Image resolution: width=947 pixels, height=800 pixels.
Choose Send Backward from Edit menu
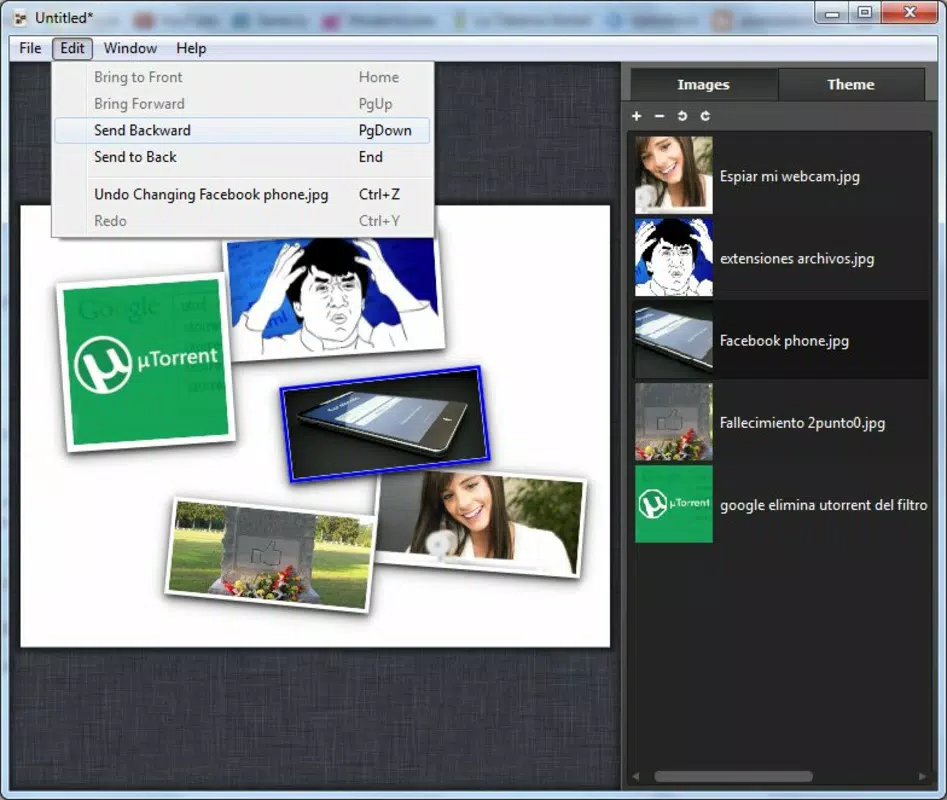[x=242, y=130]
